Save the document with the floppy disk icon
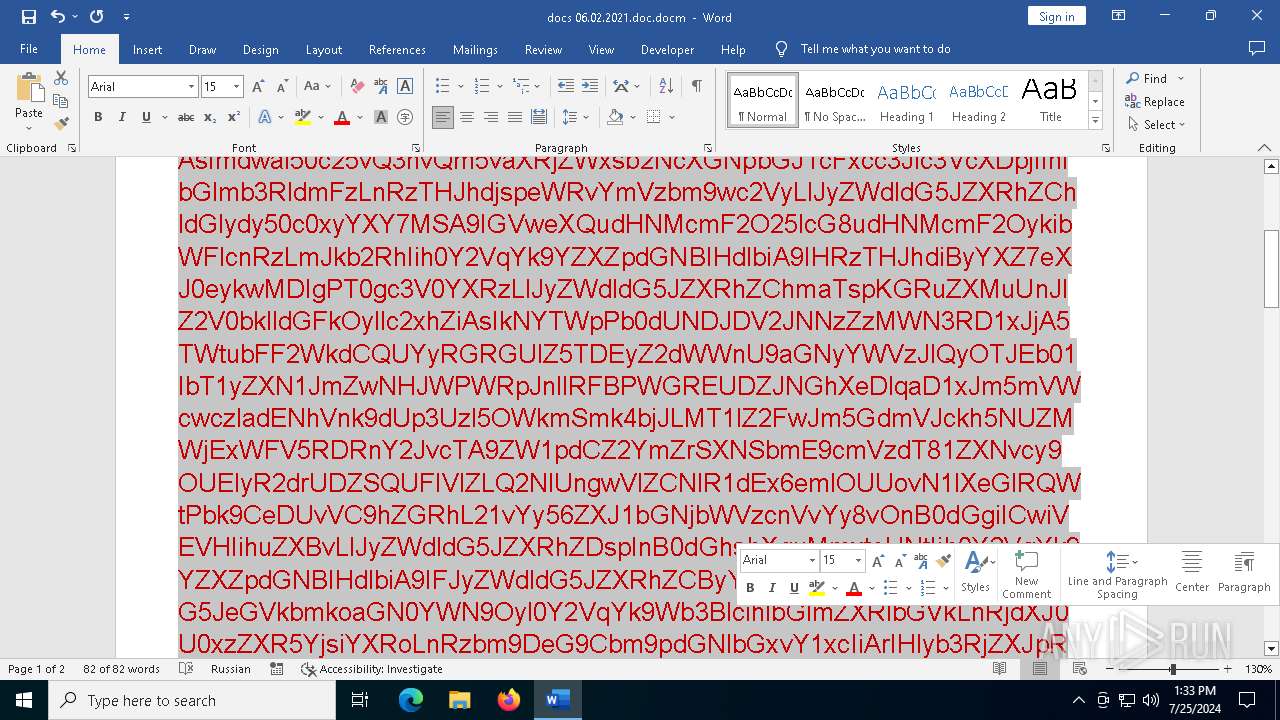This screenshot has height=720, width=1280. click(x=28, y=17)
